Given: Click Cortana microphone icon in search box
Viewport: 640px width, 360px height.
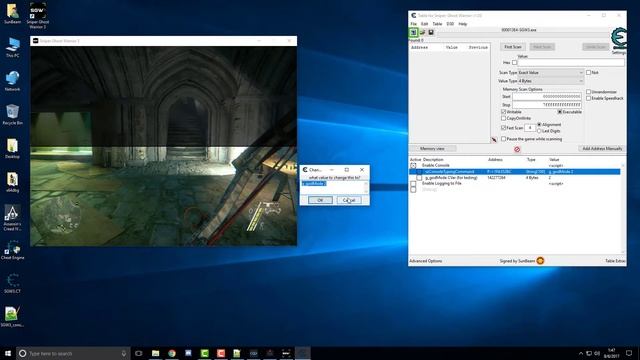Looking at the screenshot, I should click(x=124, y=353).
